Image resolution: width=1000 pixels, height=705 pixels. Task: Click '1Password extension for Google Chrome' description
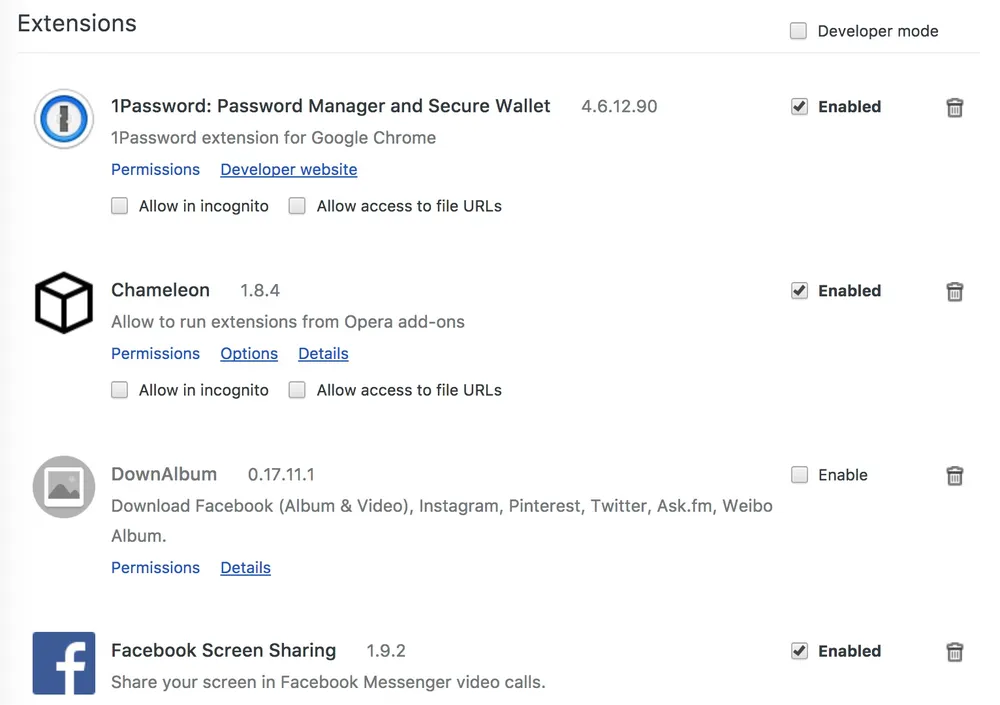274,138
